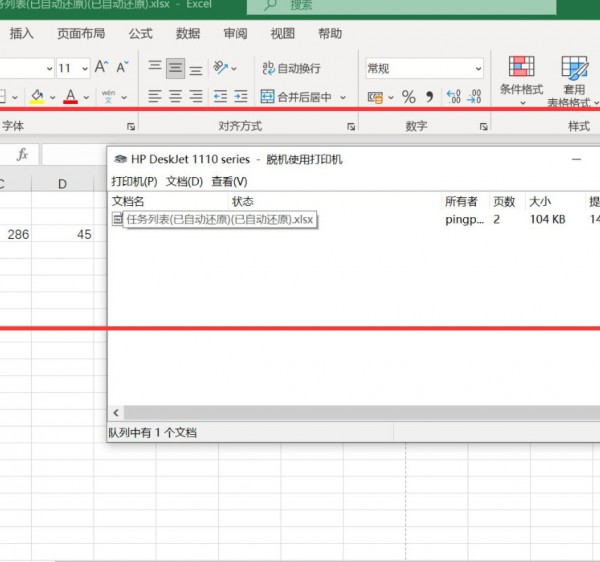Launch the 数字 number format dialog
The width and height of the screenshot is (600, 562).
(x=483, y=127)
